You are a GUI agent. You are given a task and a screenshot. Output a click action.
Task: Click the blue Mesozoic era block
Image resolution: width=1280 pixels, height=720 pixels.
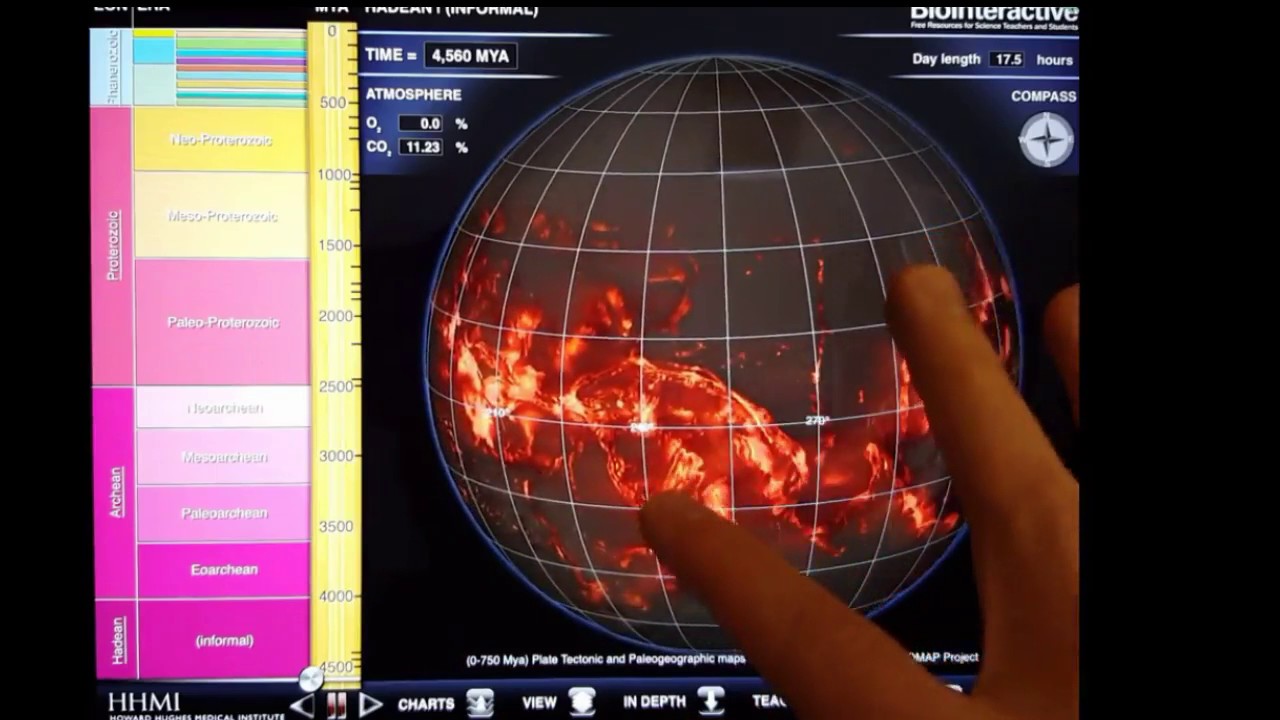153,51
